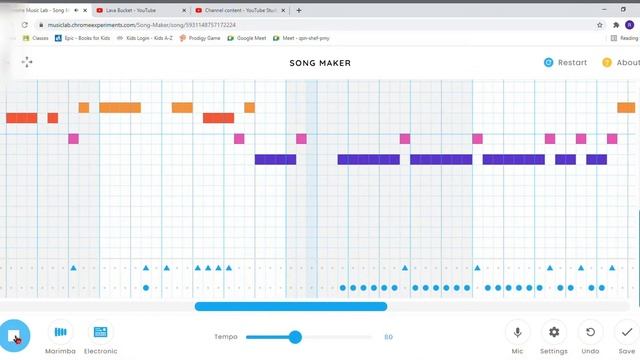This screenshot has width=640, height=360.
Task: Save the song with the checkmark icon
Action: [x=627, y=333]
